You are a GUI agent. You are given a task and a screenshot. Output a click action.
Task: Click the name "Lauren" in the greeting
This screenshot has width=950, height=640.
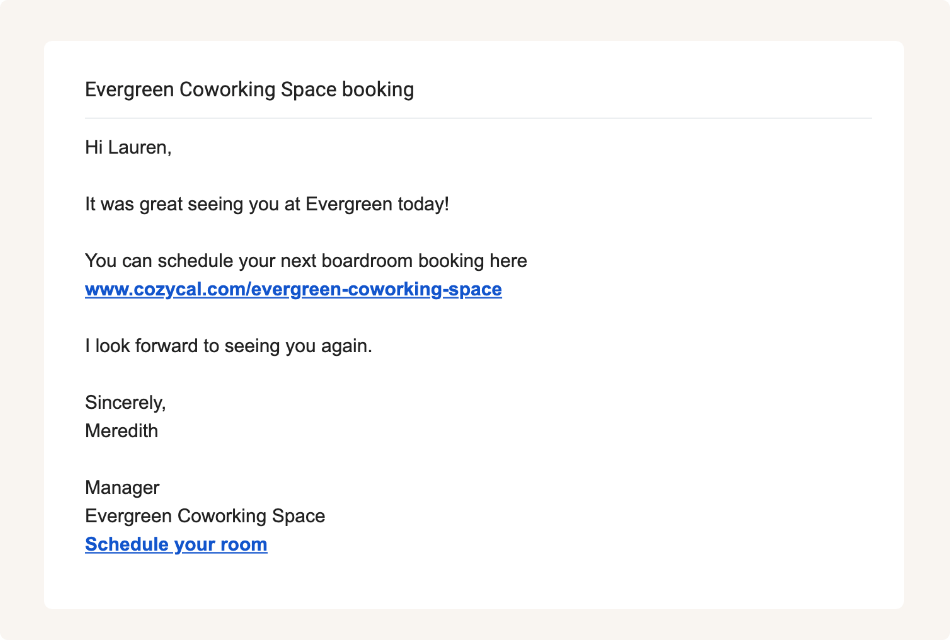[x=139, y=148]
